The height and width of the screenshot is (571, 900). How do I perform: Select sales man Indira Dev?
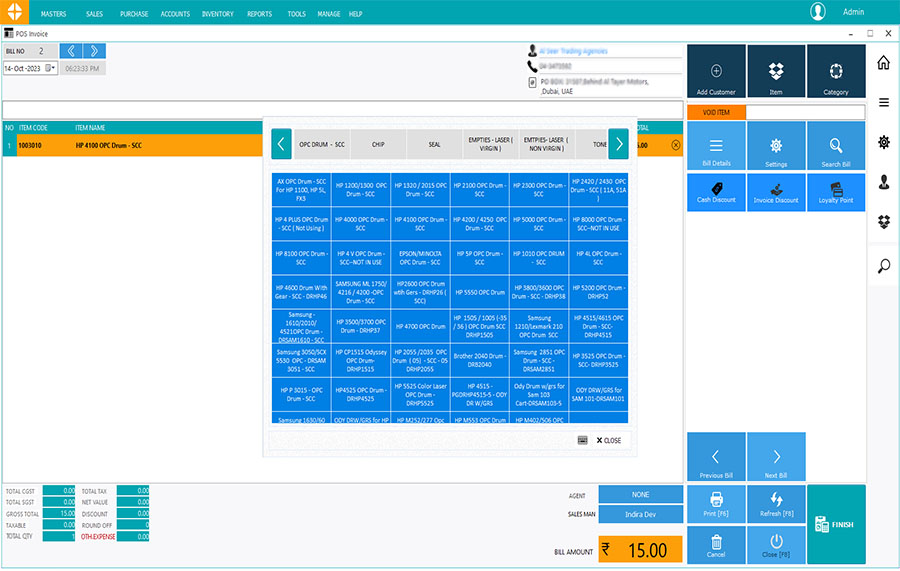pos(641,514)
